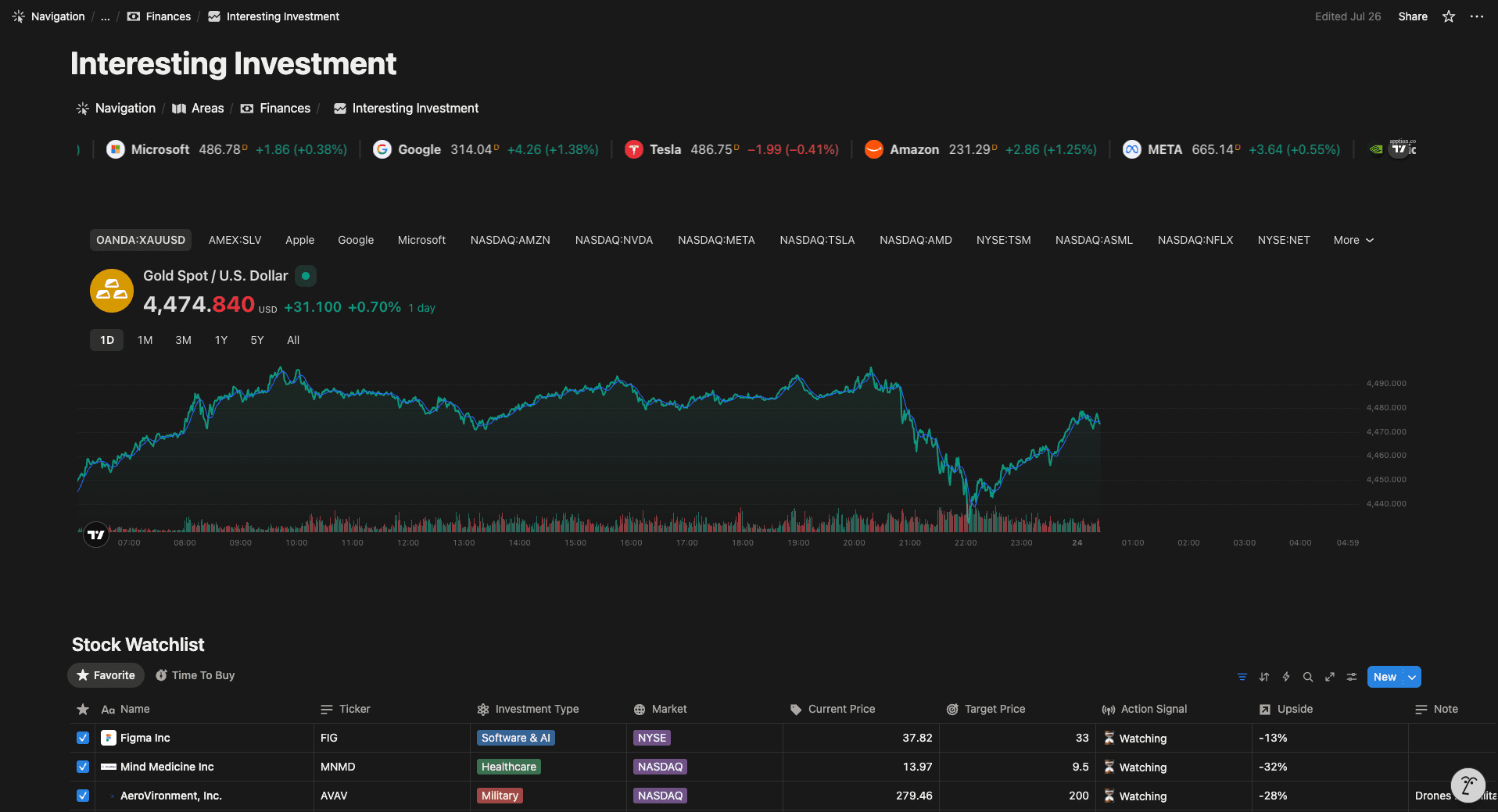The width and height of the screenshot is (1498, 812).
Task: Switch to the NASDAQ:ASML symbol tab
Action: pyautogui.click(x=1094, y=240)
